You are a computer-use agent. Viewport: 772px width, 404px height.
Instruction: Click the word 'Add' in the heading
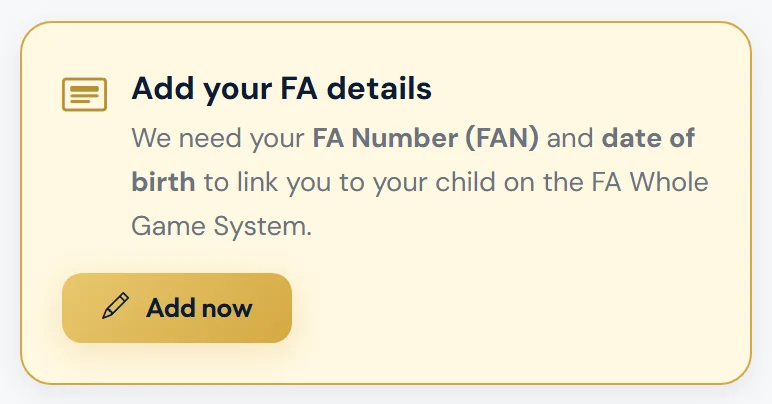[163, 89]
